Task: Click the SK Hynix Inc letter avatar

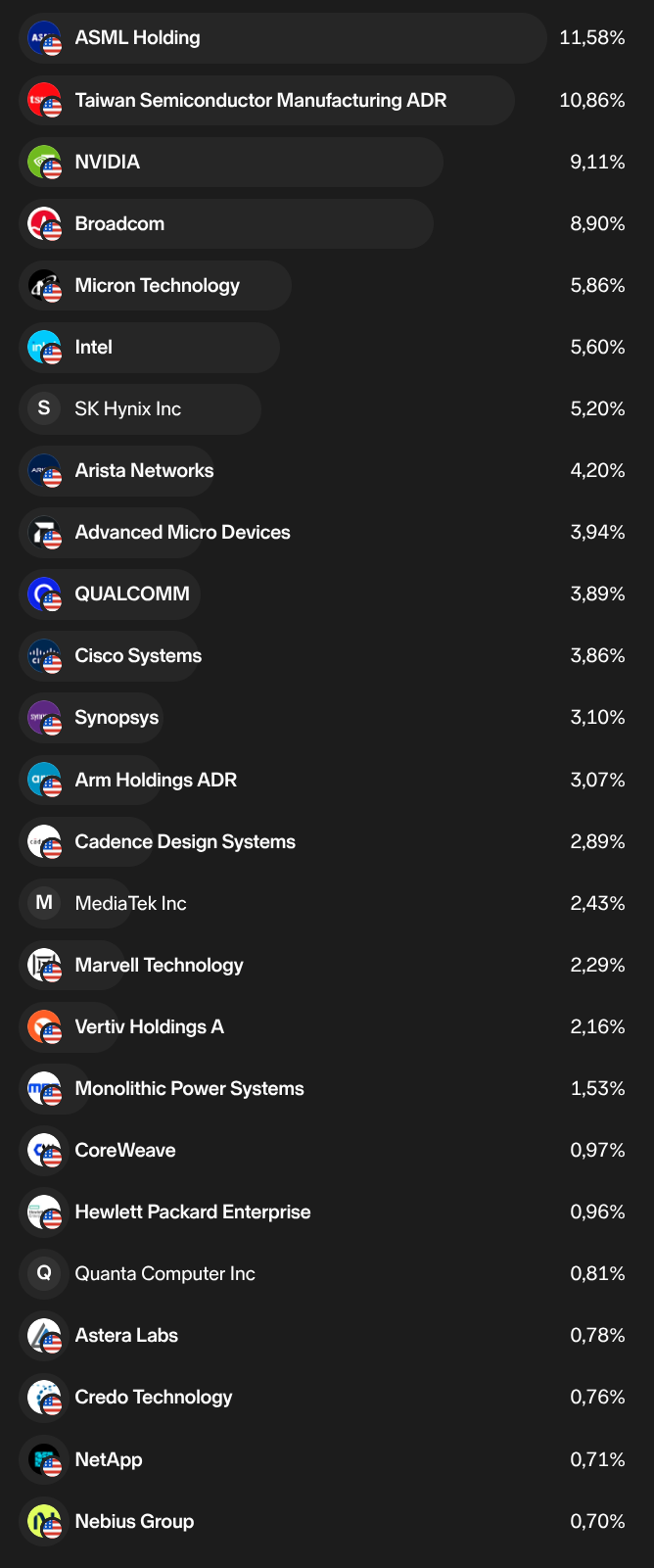Action: click(x=44, y=408)
